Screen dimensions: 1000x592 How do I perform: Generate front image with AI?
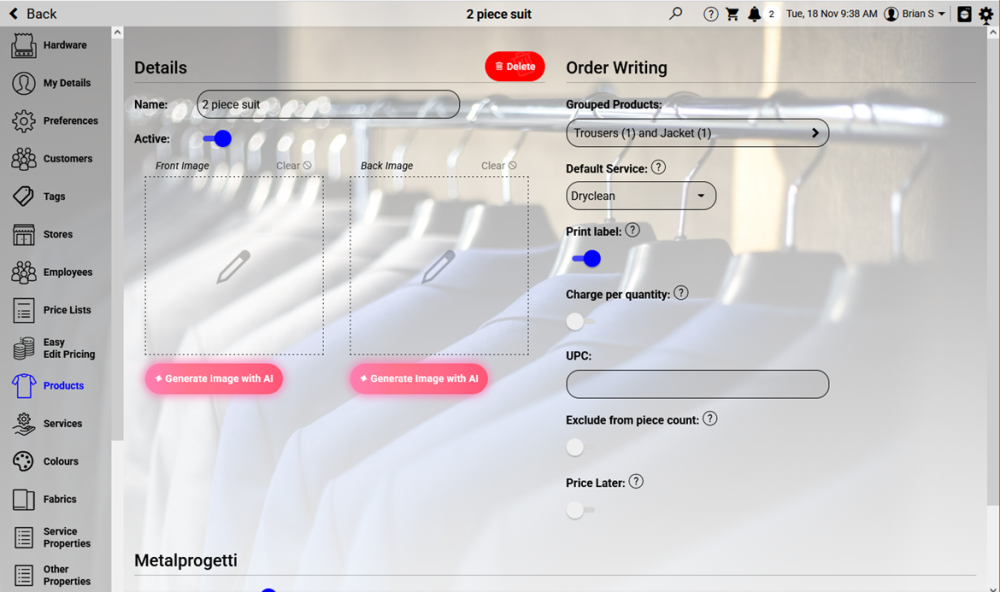[214, 378]
